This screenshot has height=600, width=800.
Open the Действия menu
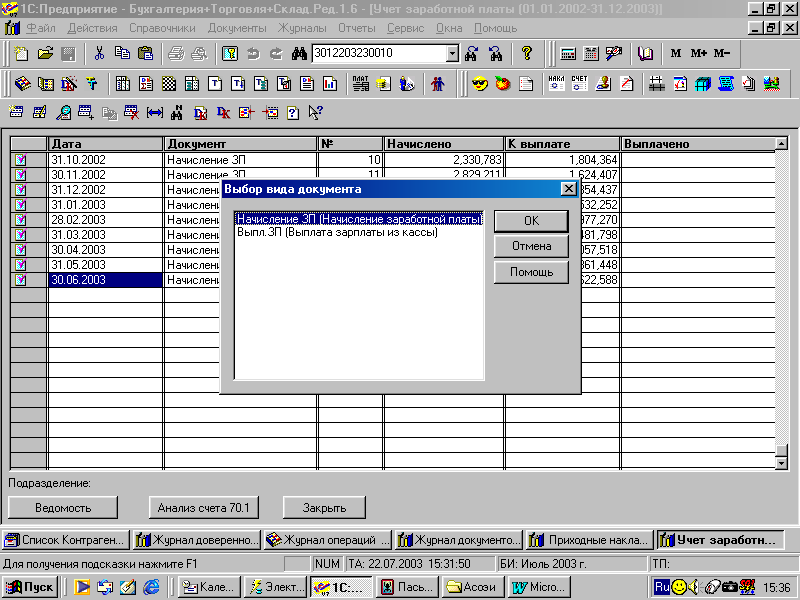(92, 28)
